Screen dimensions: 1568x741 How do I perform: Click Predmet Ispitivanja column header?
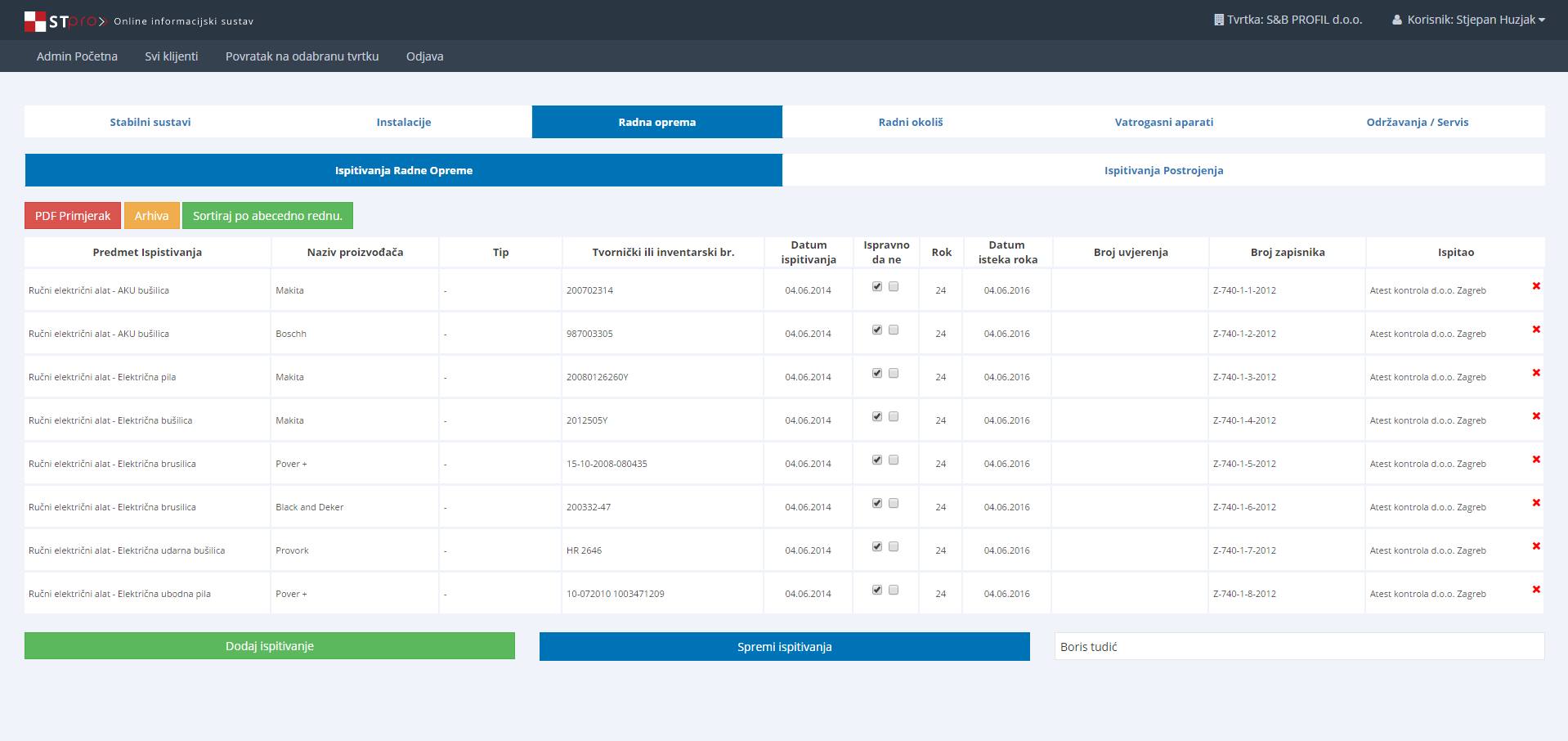(x=147, y=252)
